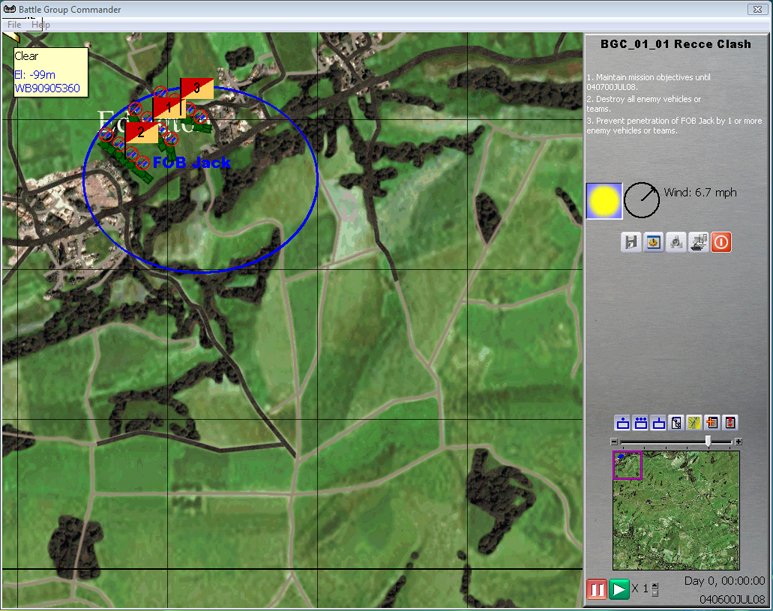Image resolution: width=773 pixels, height=611 pixels.
Task: Click the rightmost red arrows icon above minimap
Action: click(x=730, y=423)
